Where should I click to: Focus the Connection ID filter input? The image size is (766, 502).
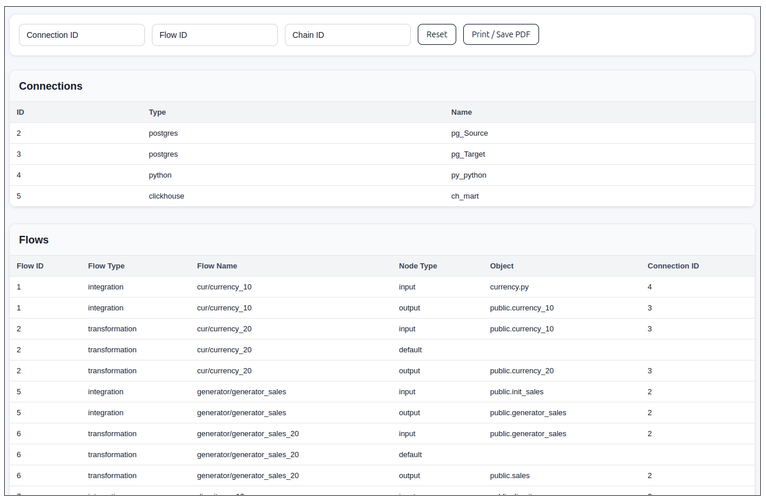(82, 35)
